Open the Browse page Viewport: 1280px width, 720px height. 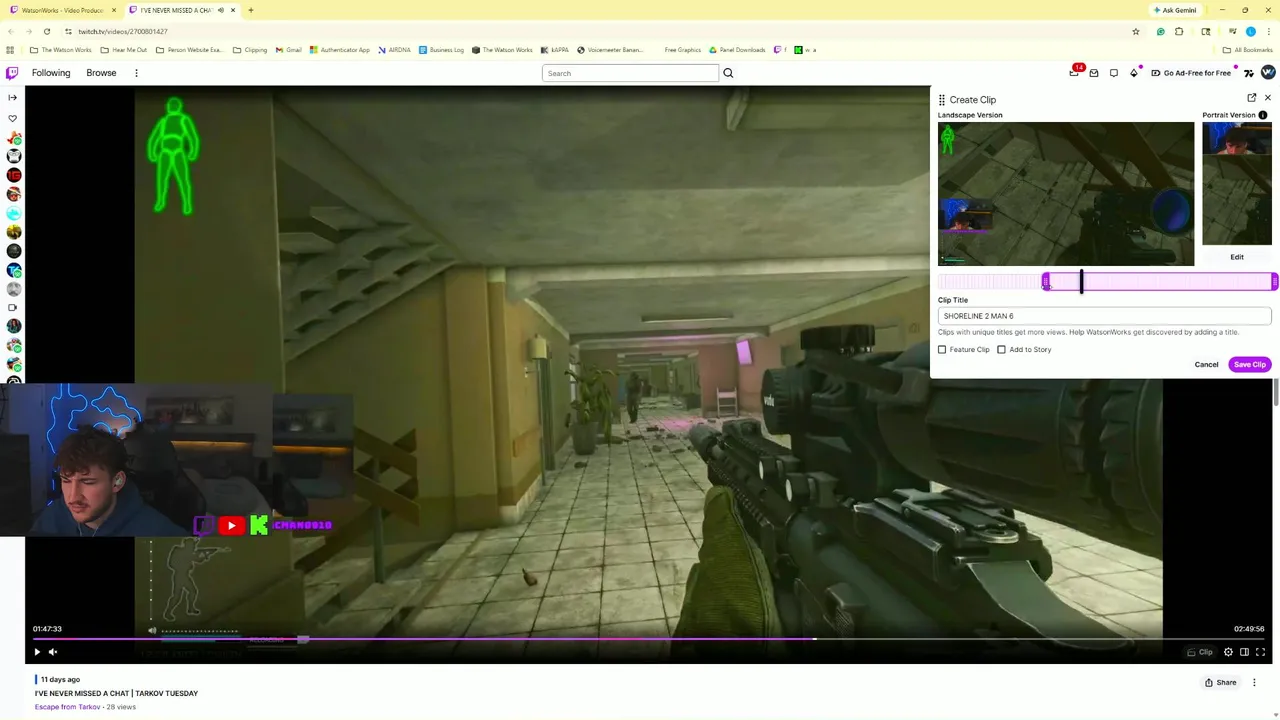tap(101, 73)
